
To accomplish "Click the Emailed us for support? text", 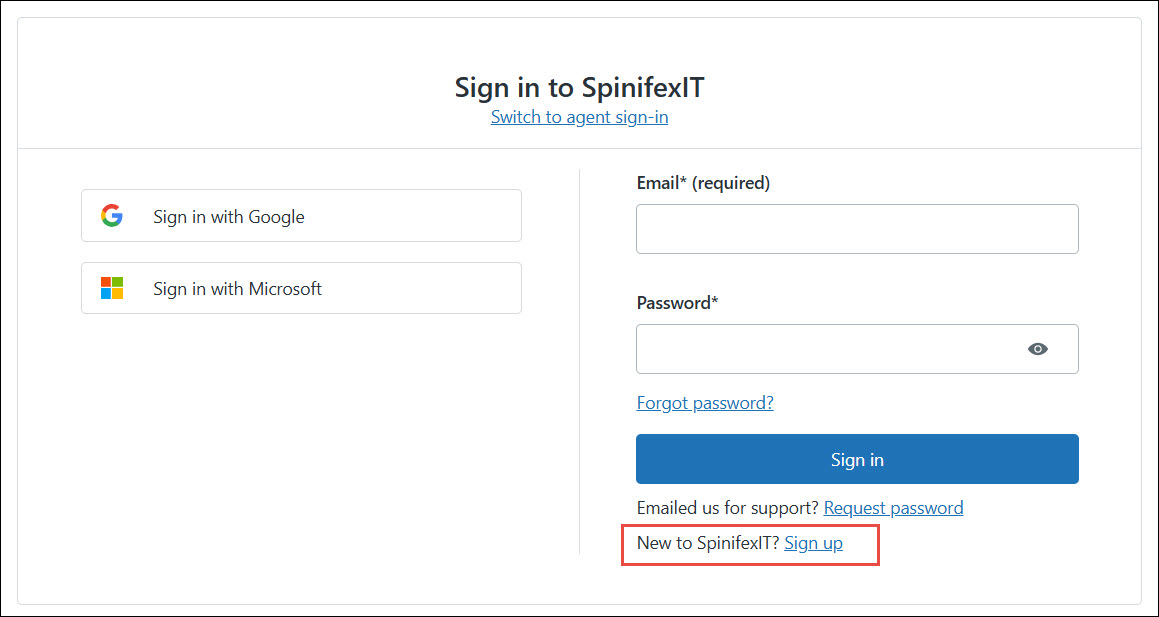I will click(x=727, y=508).
